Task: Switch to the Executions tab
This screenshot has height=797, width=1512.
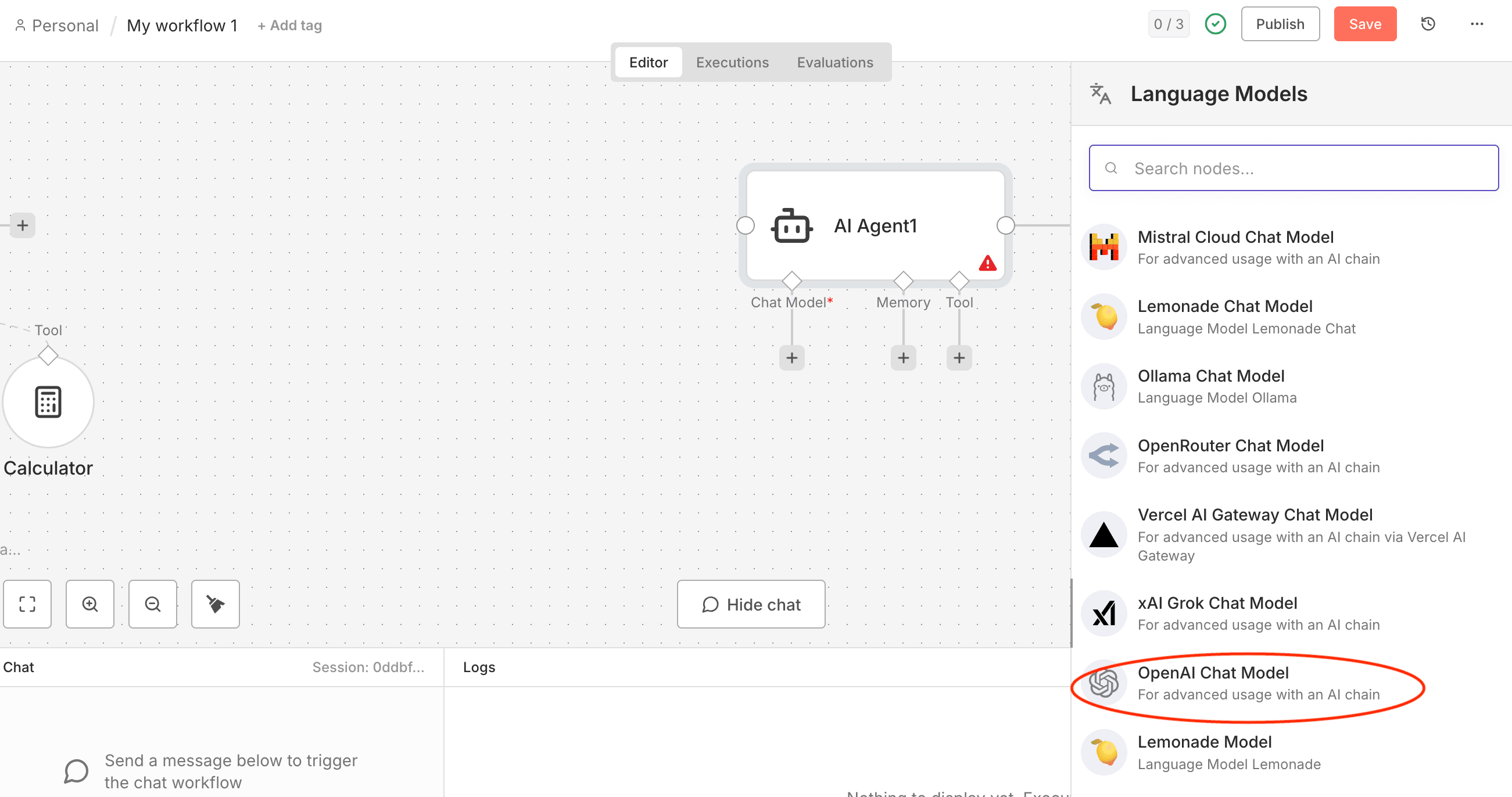Action: pyautogui.click(x=732, y=62)
